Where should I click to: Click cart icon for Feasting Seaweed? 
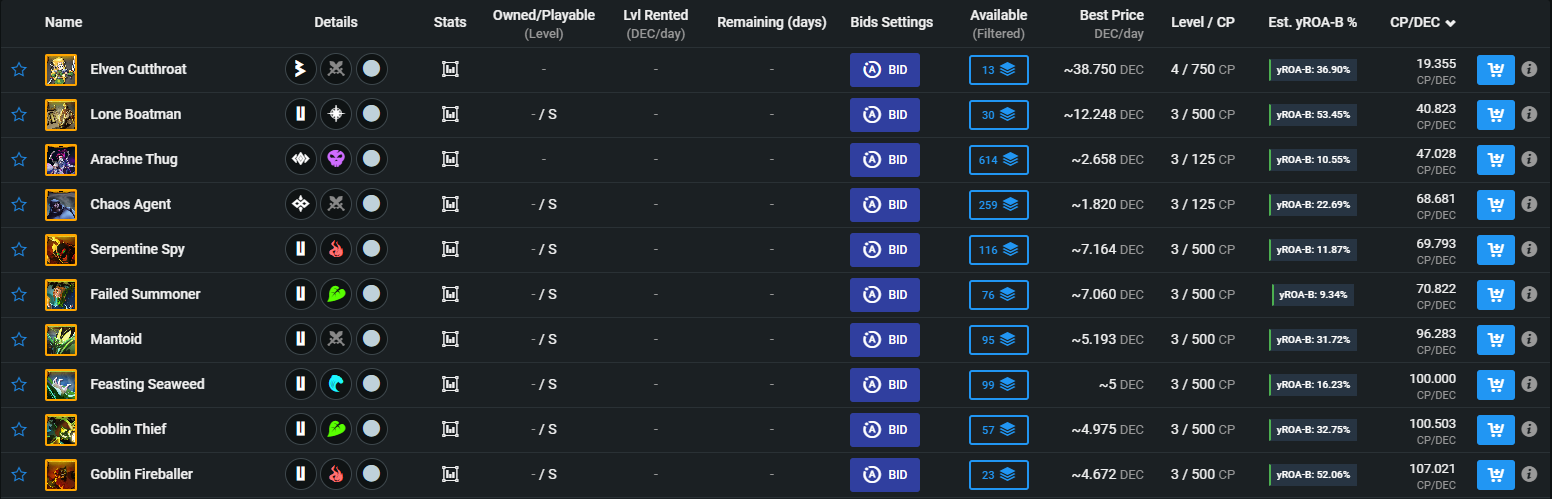(x=1496, y=385)
